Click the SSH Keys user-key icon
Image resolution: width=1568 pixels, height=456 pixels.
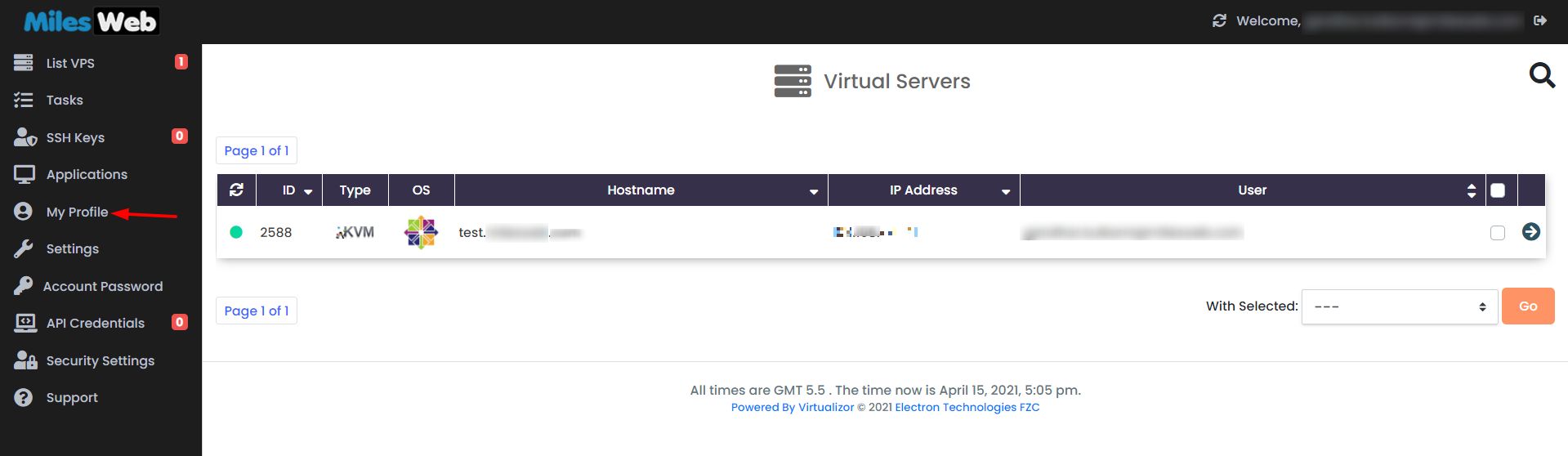tap(25, 137)
